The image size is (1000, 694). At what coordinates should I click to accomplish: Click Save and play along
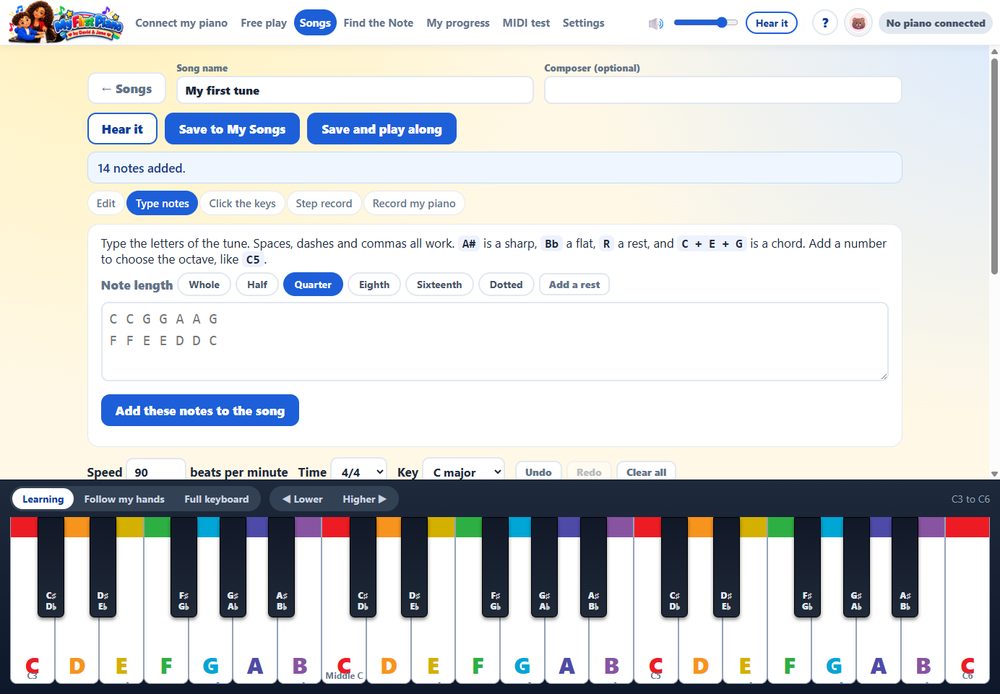(x=381, y=129)
